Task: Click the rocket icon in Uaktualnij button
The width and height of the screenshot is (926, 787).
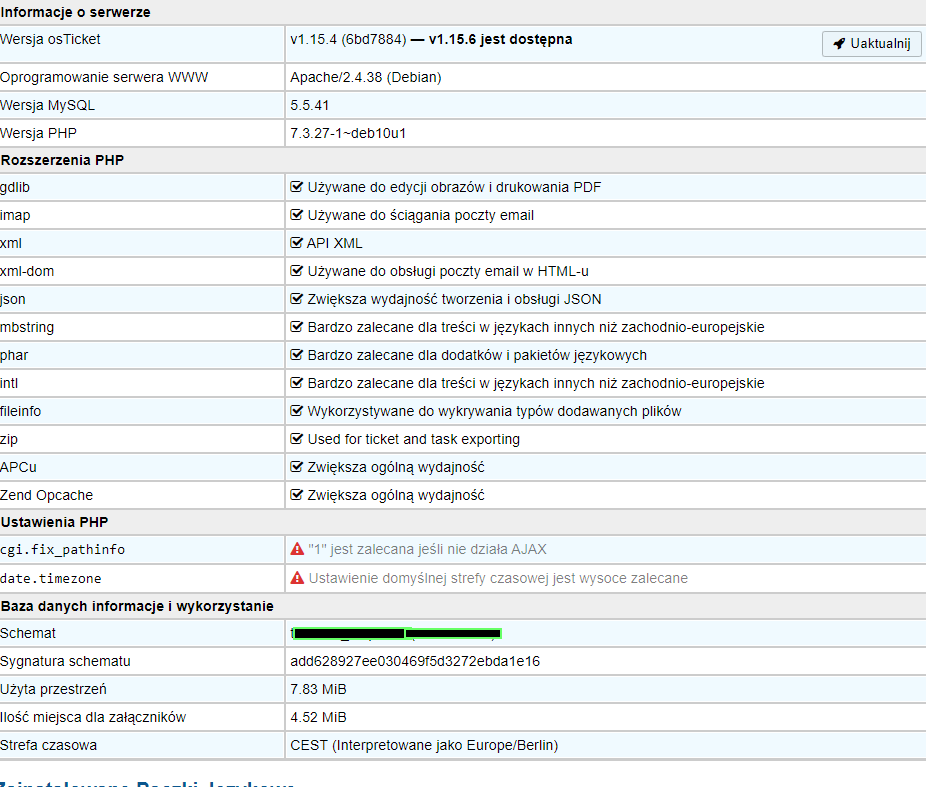Action: [x=839, y=44]
